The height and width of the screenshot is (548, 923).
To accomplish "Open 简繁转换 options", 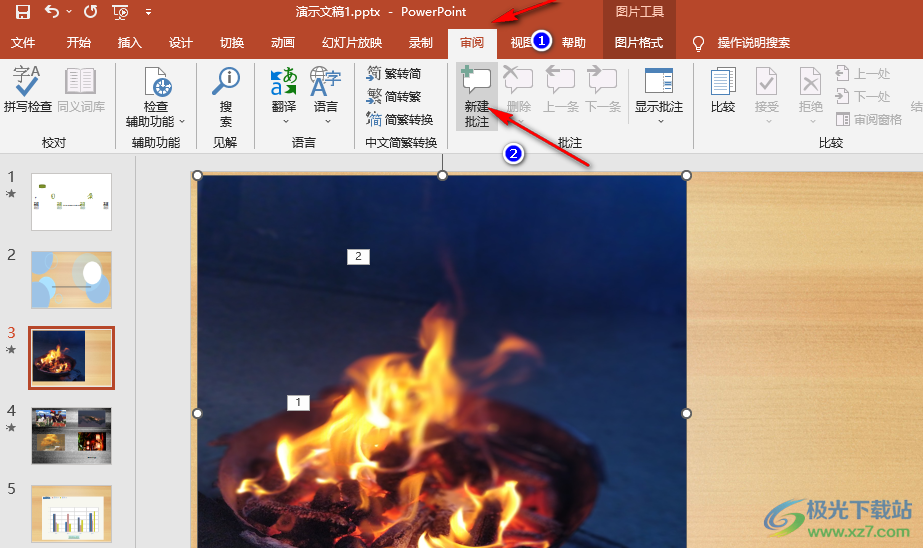I will click(400, 119).
